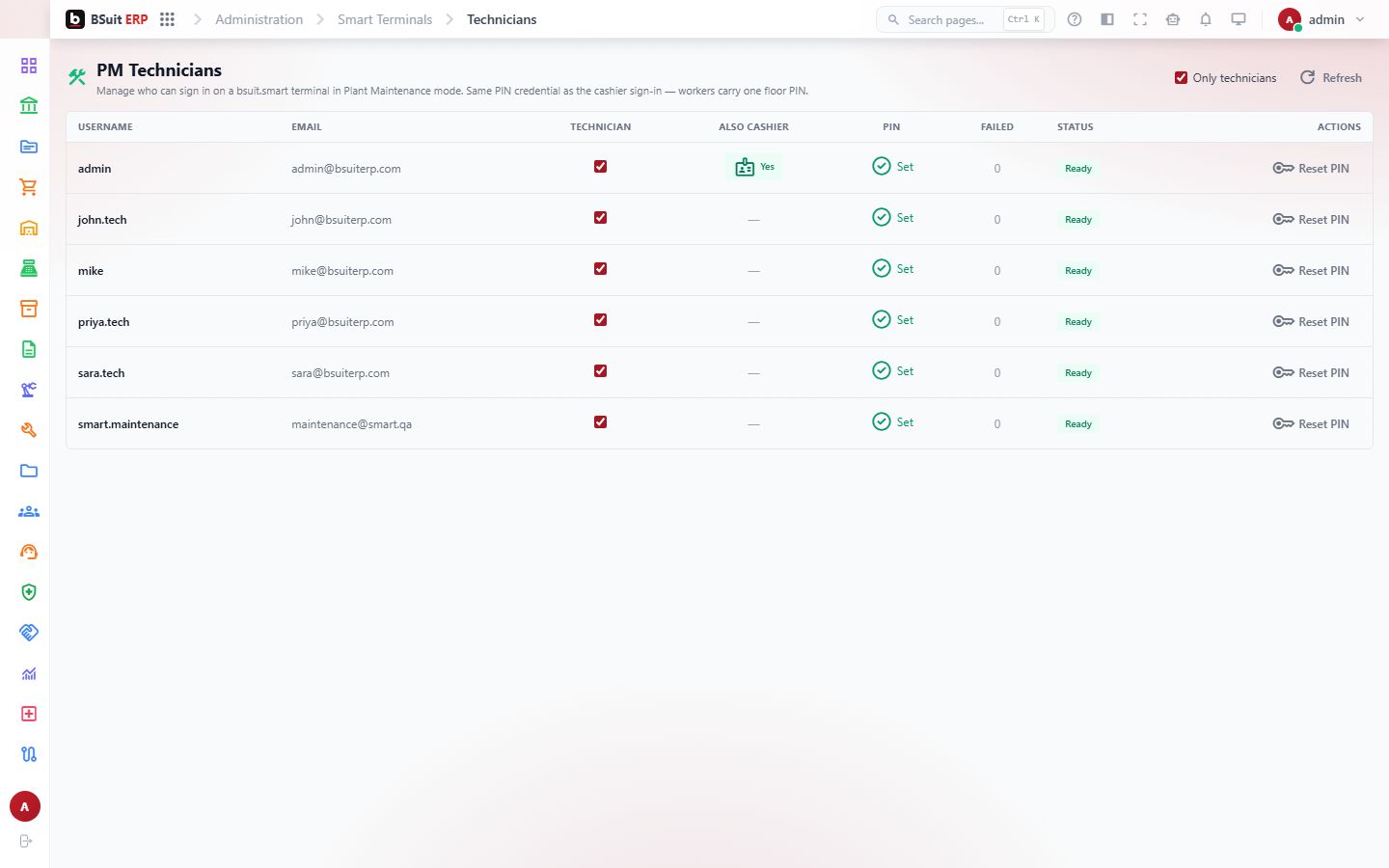Click the maintenance@smart.qa email cell

351,424
